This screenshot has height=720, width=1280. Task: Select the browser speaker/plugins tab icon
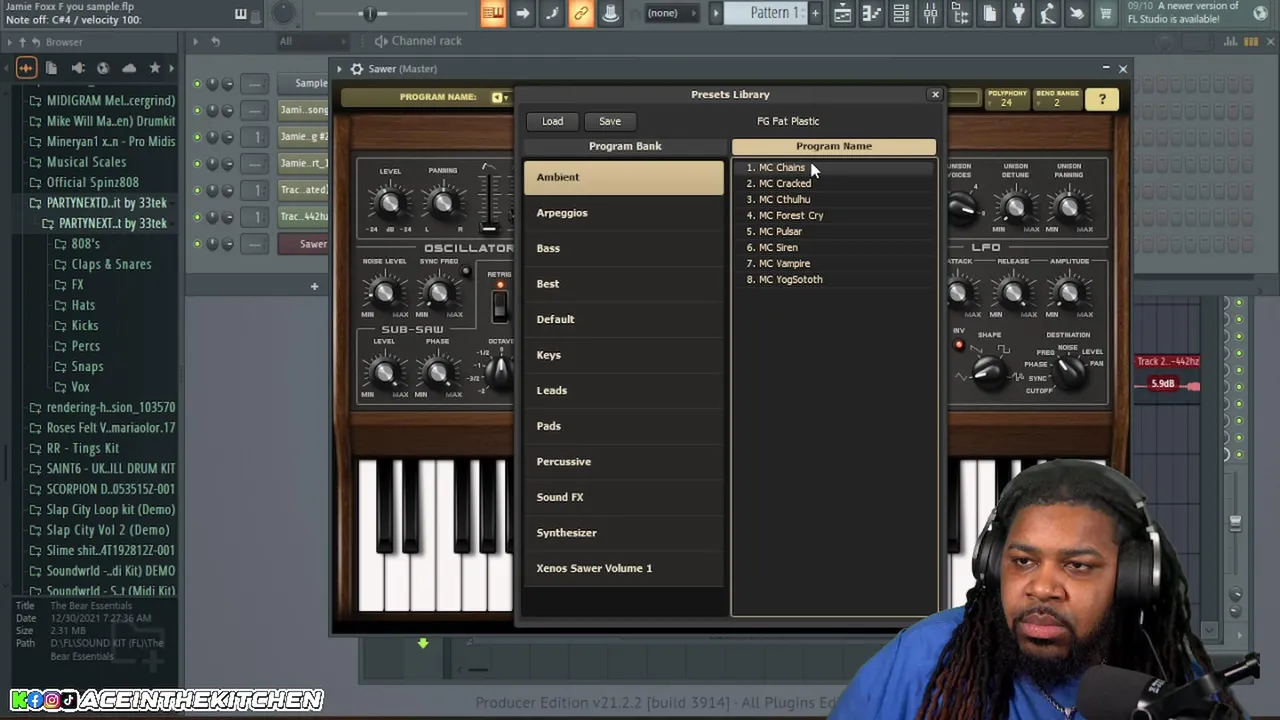[77, 68]
